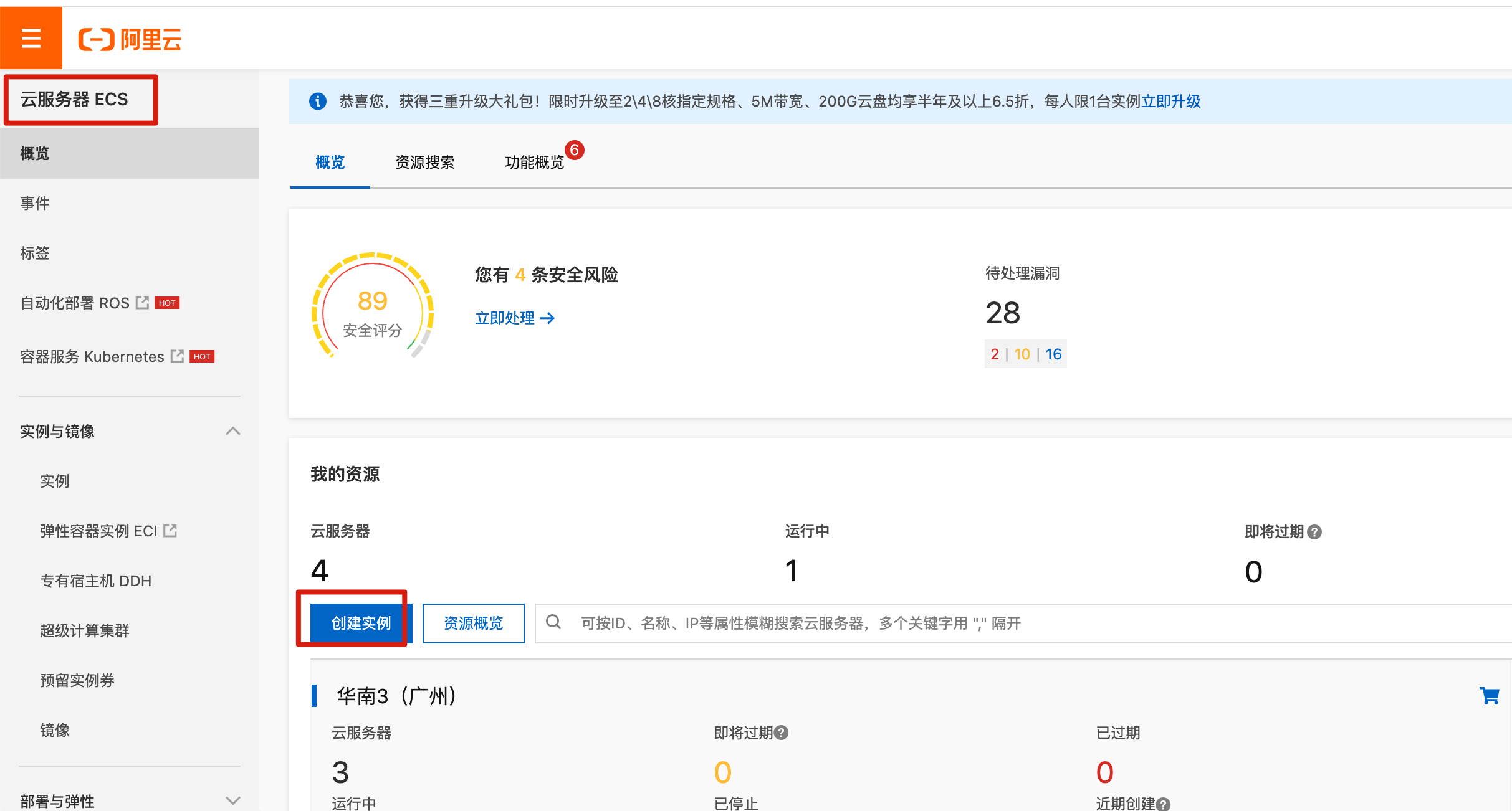1512x811 pixels.
Task: Click the HOT badge beside Kubernetes
Action: [202, 356]
